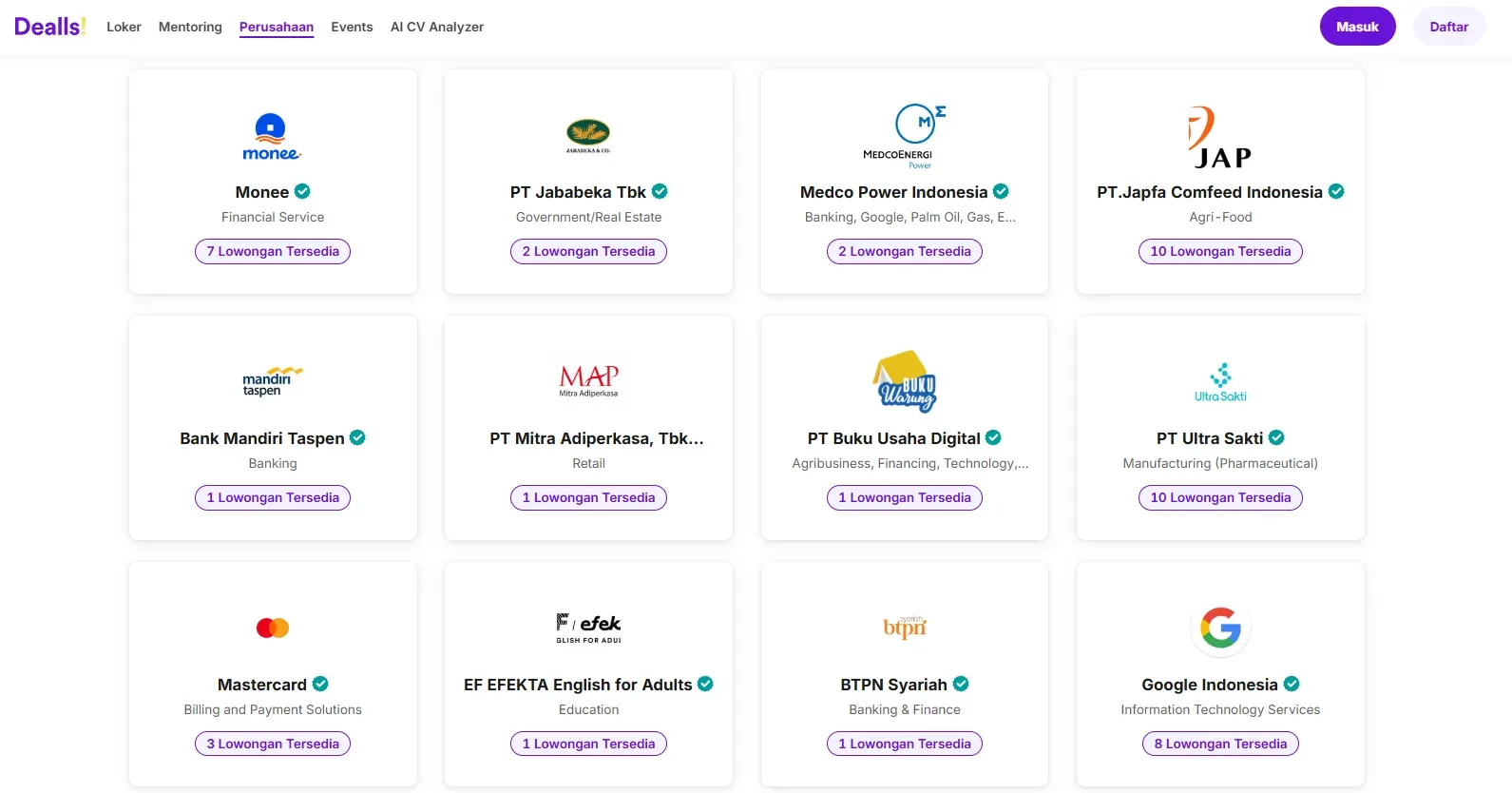Click the Mastercard logo
Screen dimensions: 1512x793
tap(273, 628)
